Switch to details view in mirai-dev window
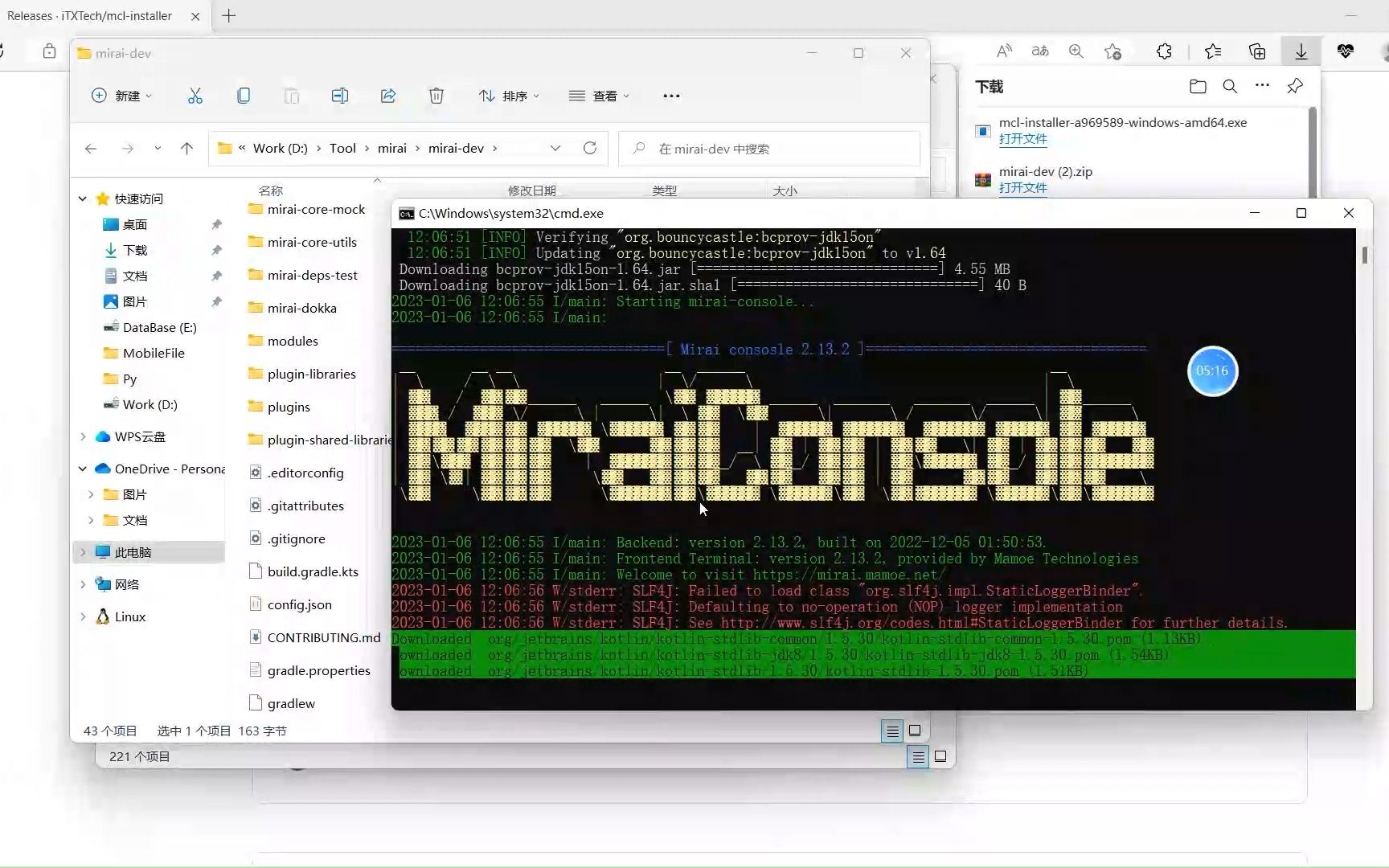 point(892,731)
